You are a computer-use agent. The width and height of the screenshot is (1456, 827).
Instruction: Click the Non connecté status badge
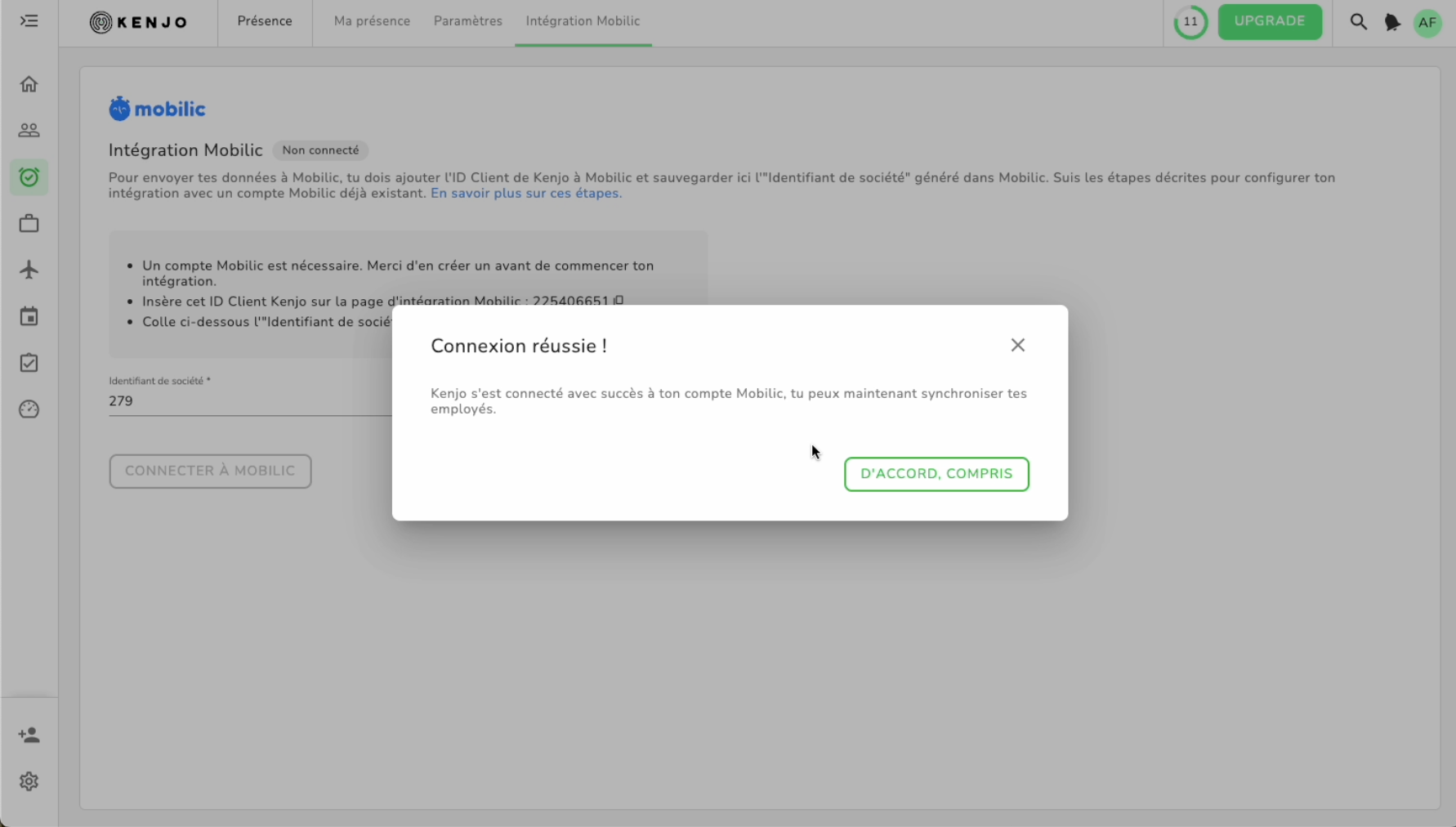coord(320,150)
